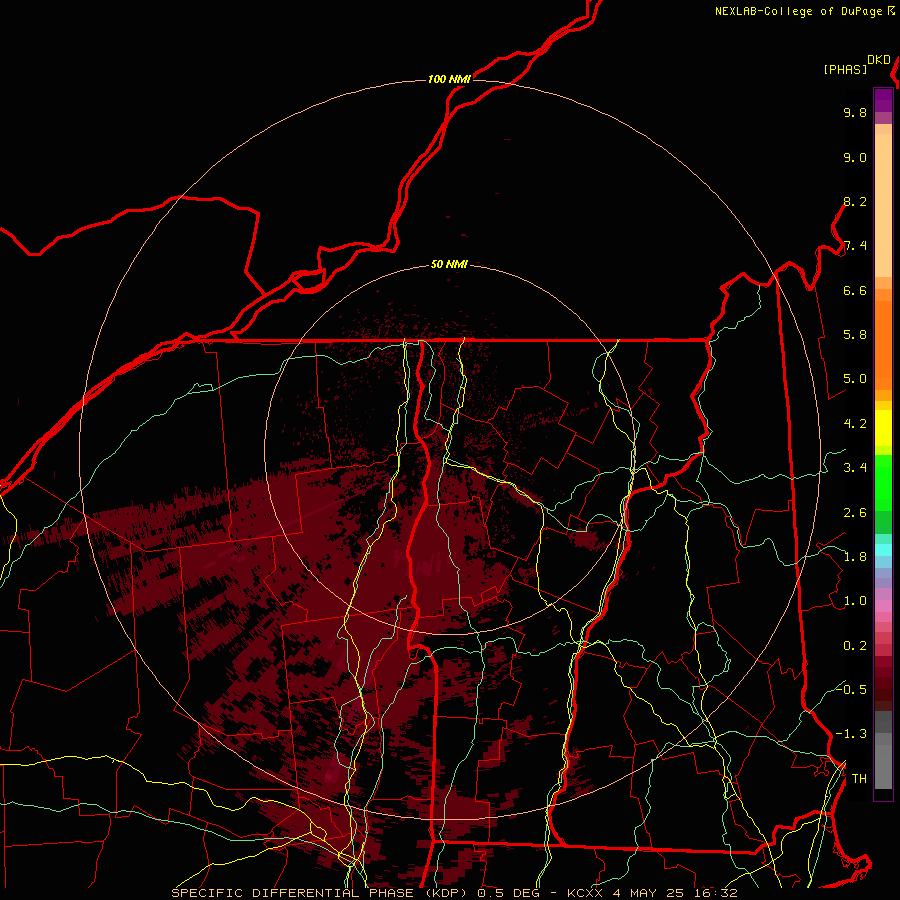Image resolution: width=900 pixels, height=900 pixels.
Task: Click the 3.4 value on the color scale
Action: point(855,468)
